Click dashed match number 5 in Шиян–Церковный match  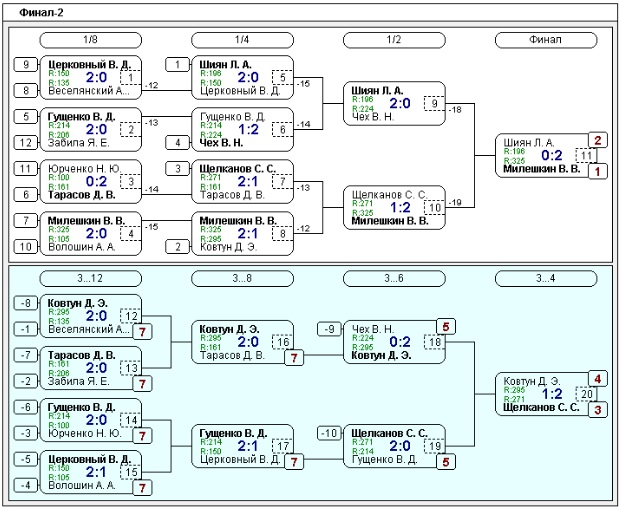tap(282, 78)
